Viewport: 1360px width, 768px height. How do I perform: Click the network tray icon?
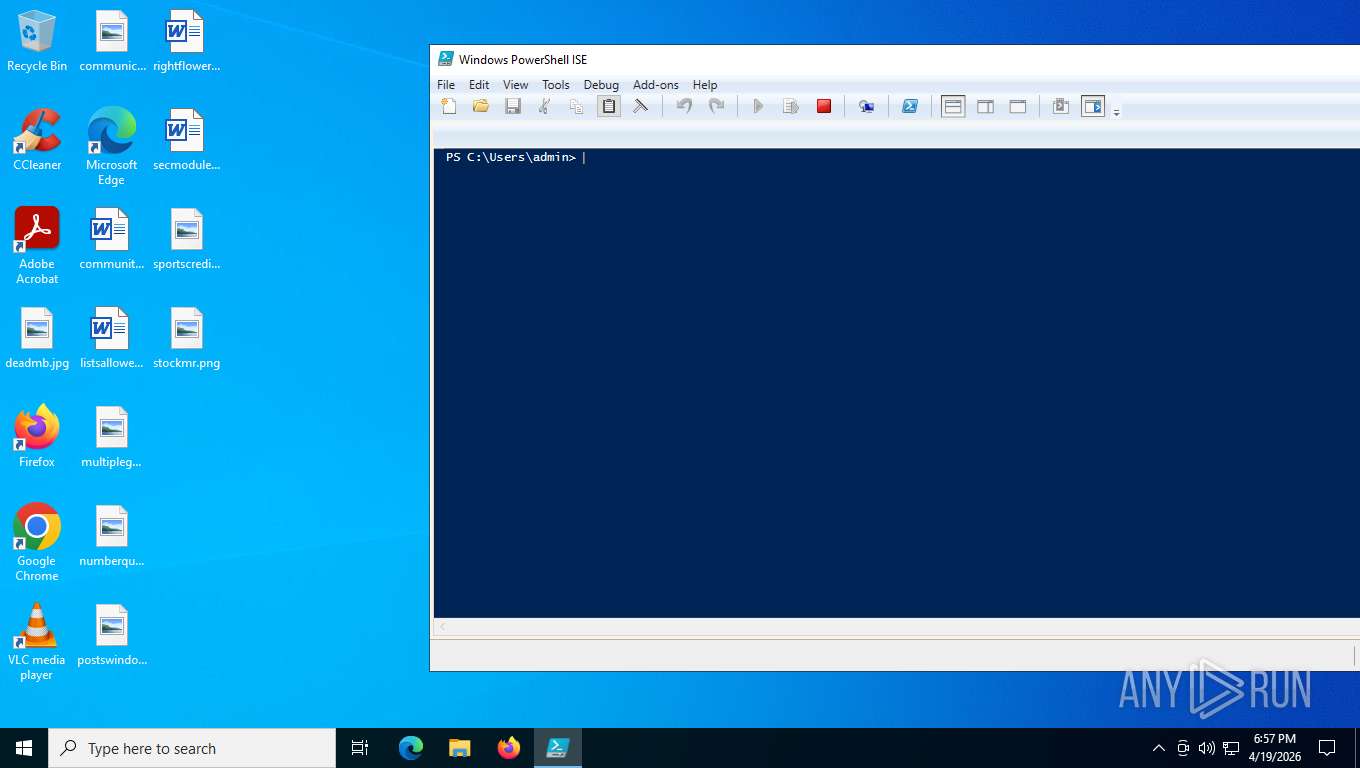click(x=1231, y=748)
